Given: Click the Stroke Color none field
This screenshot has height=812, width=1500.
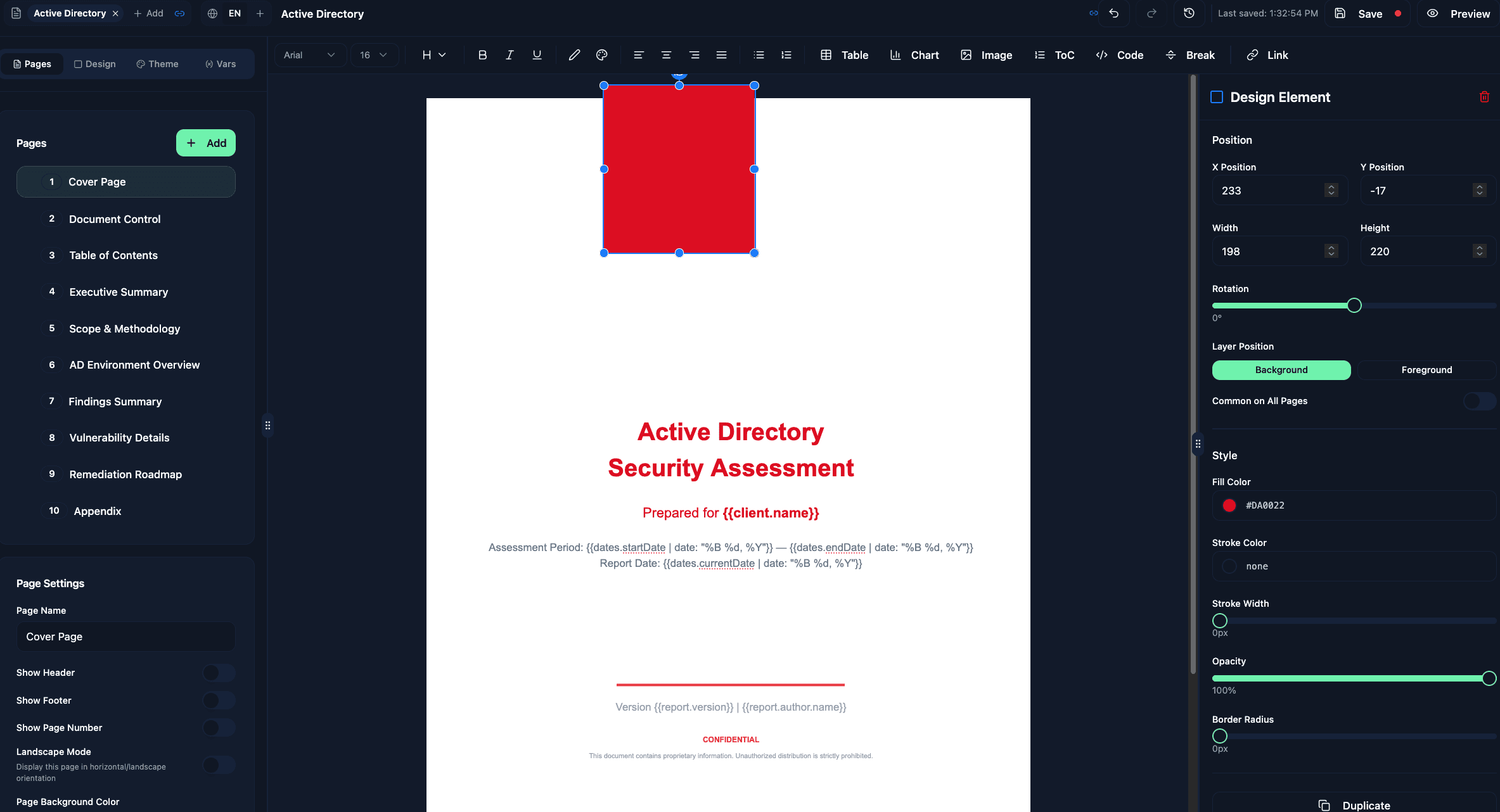Looking at the screenshot, I should pos(1354,566).
